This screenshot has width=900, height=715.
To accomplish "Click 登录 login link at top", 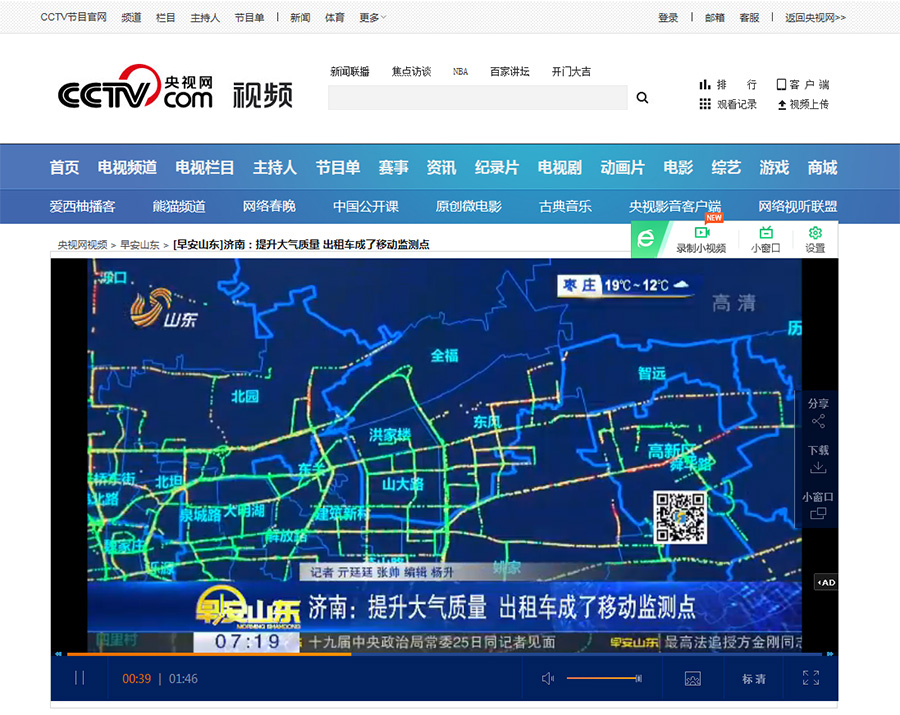I will [668, 17].
